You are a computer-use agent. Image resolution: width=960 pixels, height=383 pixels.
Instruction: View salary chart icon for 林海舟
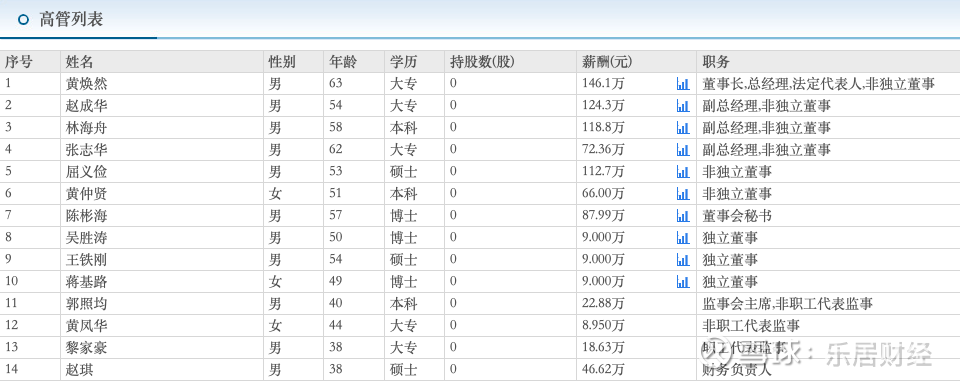(683, 128)
